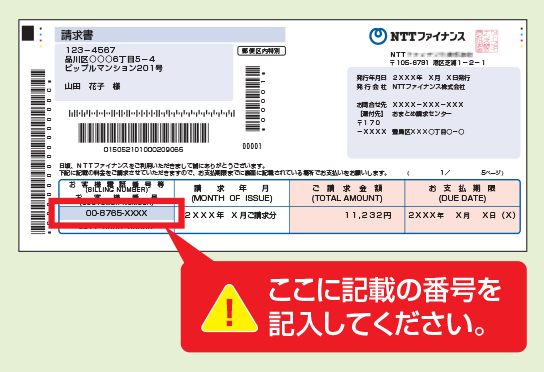Click the red callout instruction text

click(384, 307)
